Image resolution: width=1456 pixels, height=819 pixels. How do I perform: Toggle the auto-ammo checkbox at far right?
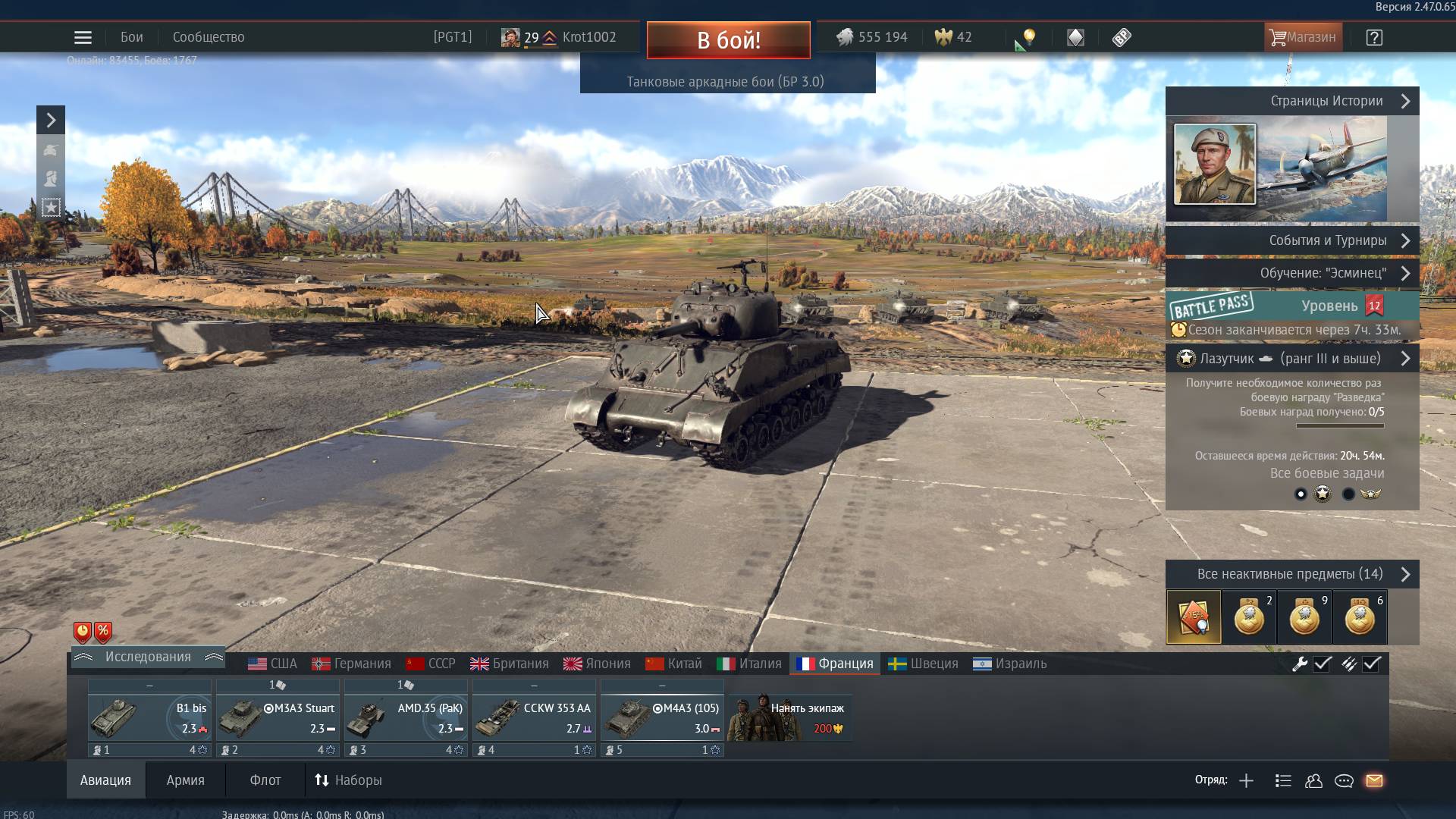point(1372,664)
